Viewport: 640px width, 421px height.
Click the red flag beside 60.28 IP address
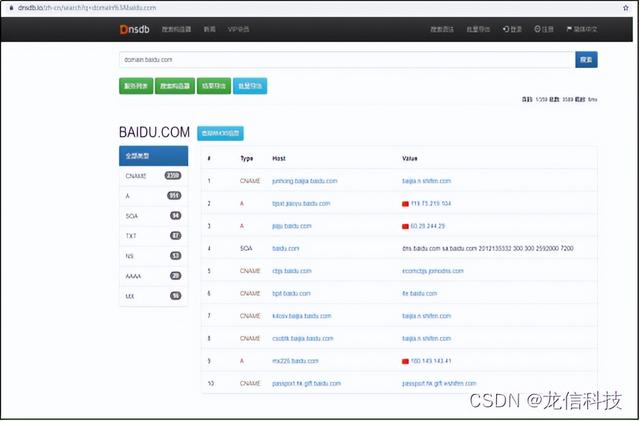tap(405, 226)
